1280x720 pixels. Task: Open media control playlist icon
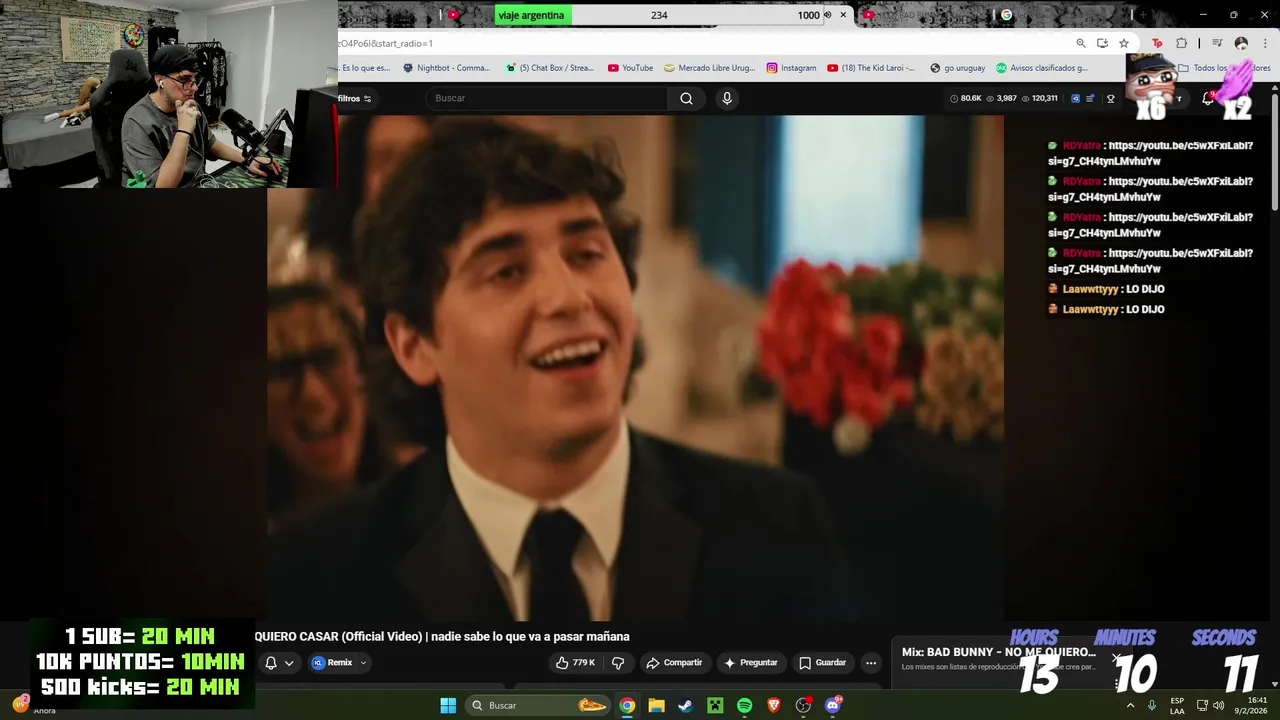coord(1217,43)
